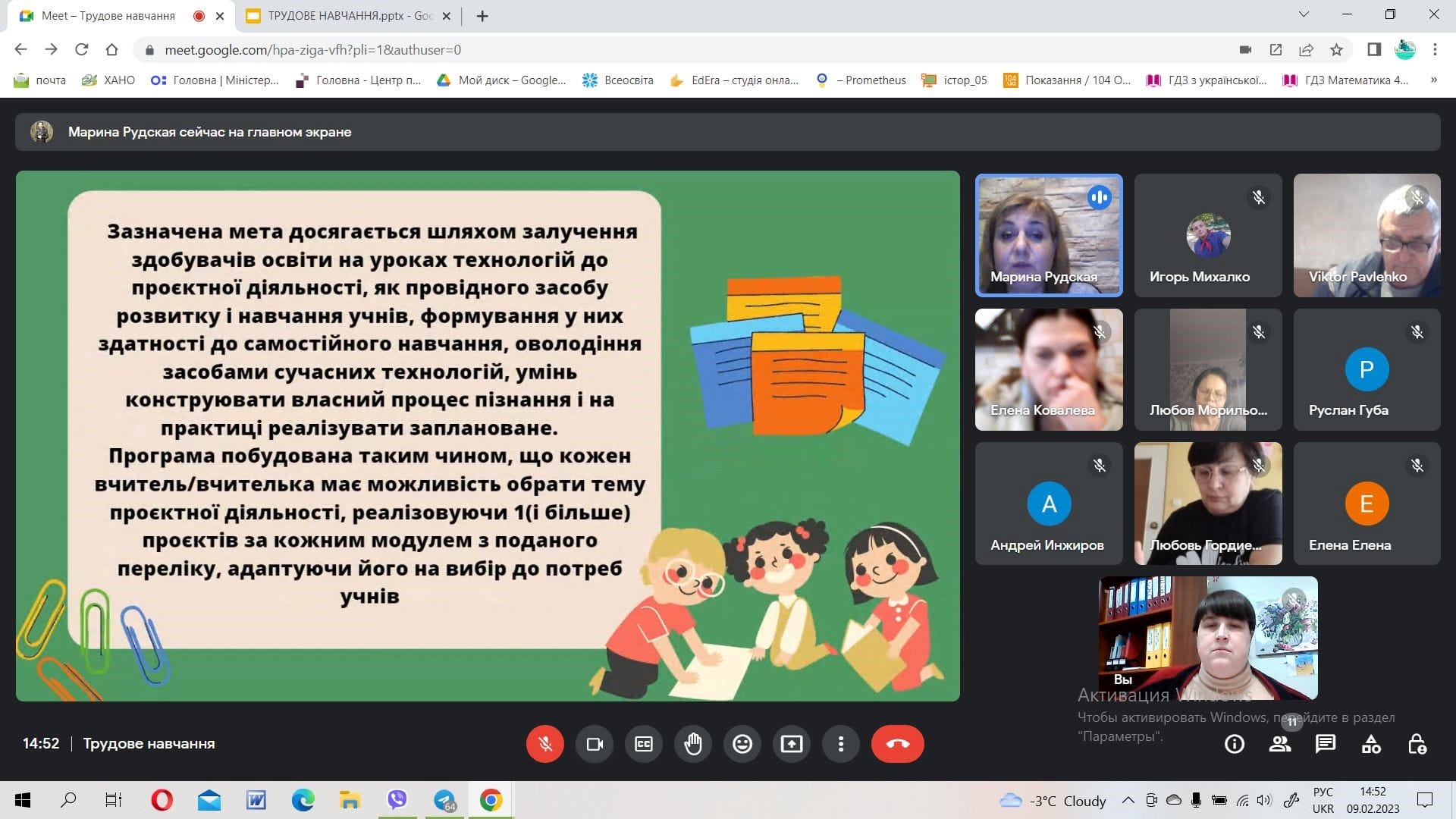Image resolution: width=1456 pixels, height=819 pixels.
Task: Switch to the Meet – Трудове навчання tab
Action: pos(108,16)
